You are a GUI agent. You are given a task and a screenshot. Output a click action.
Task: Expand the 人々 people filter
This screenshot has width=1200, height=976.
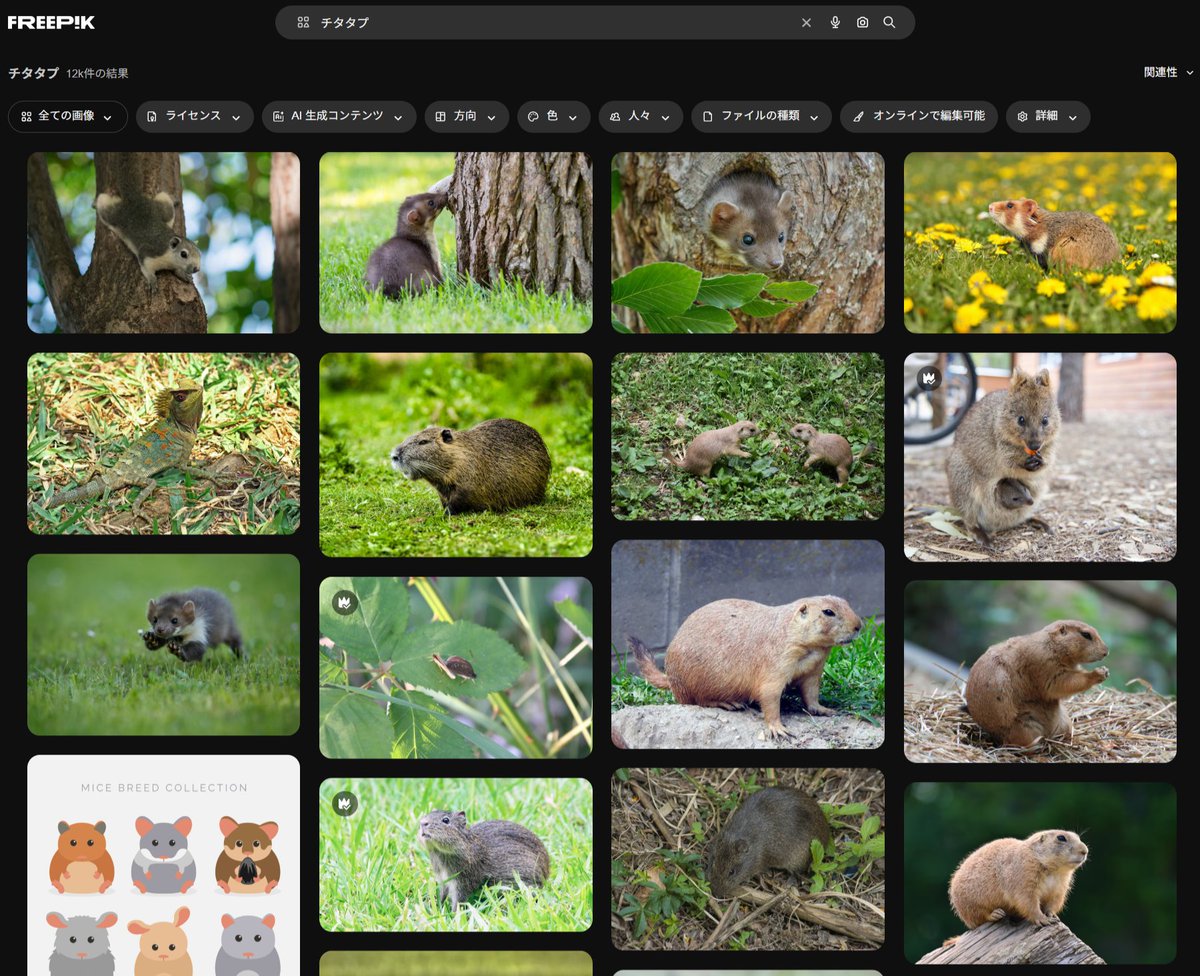click(641, 117)
